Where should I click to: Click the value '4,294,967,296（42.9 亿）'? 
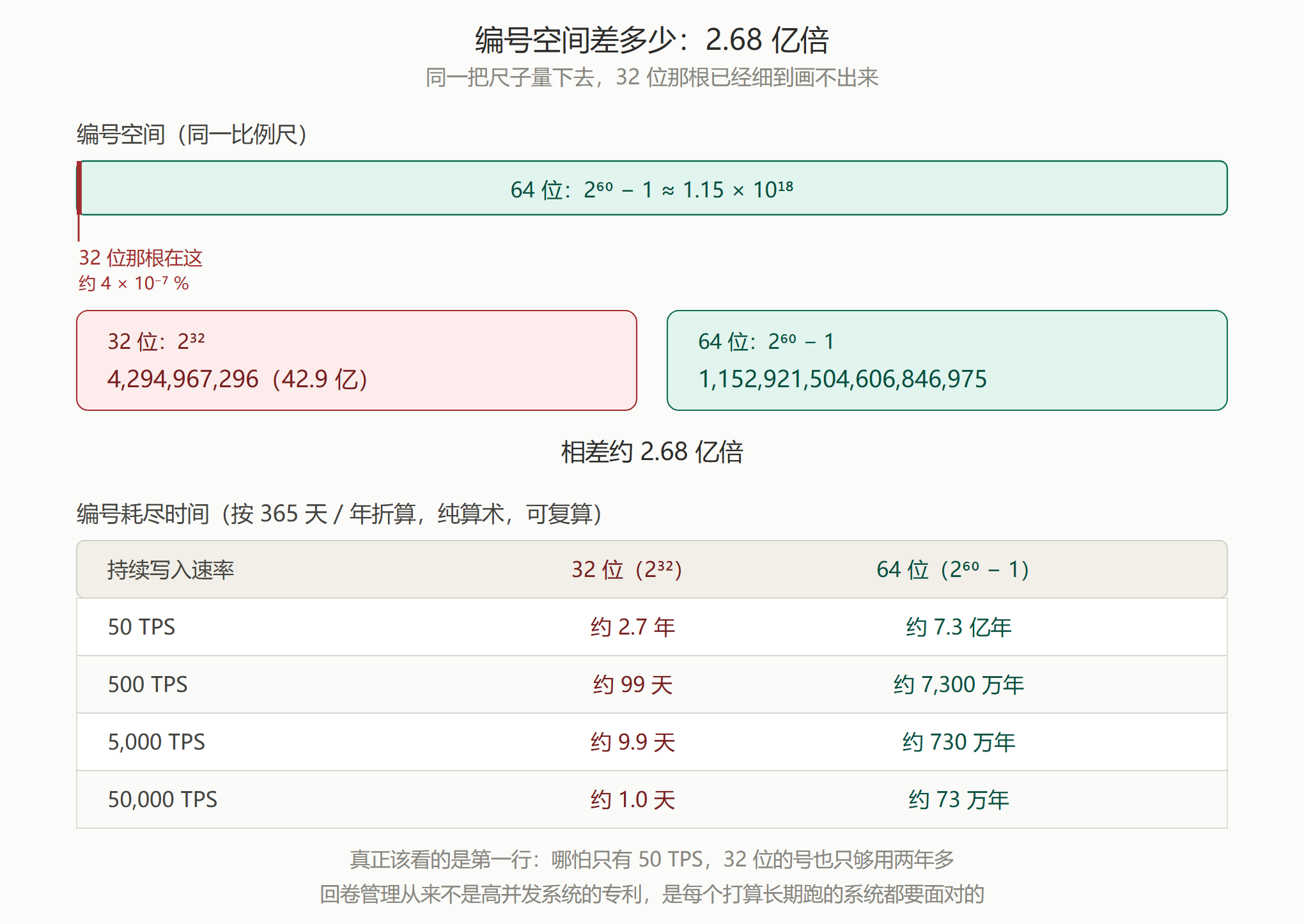[237, 379]
